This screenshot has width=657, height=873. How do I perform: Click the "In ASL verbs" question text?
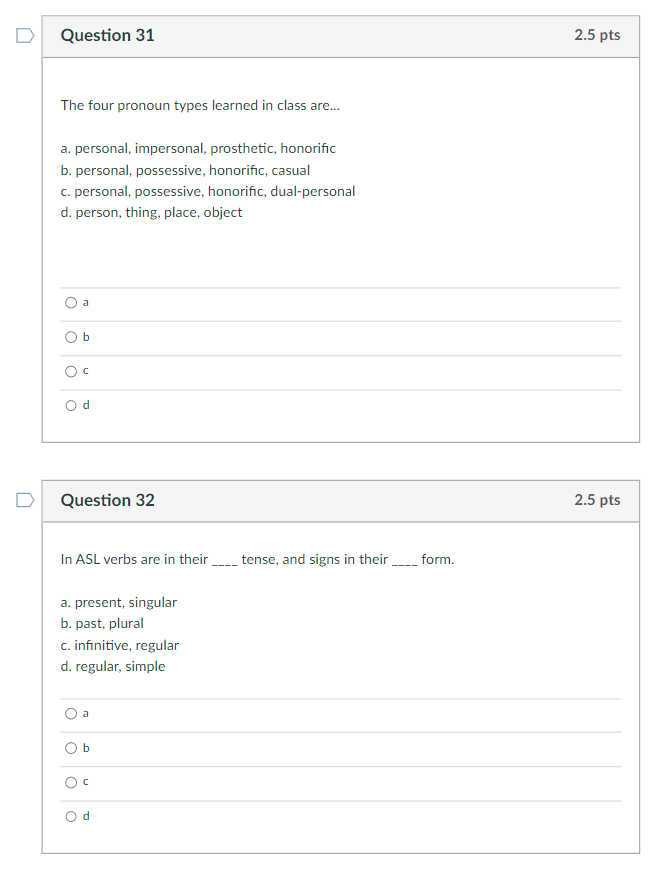click(257, 559)
